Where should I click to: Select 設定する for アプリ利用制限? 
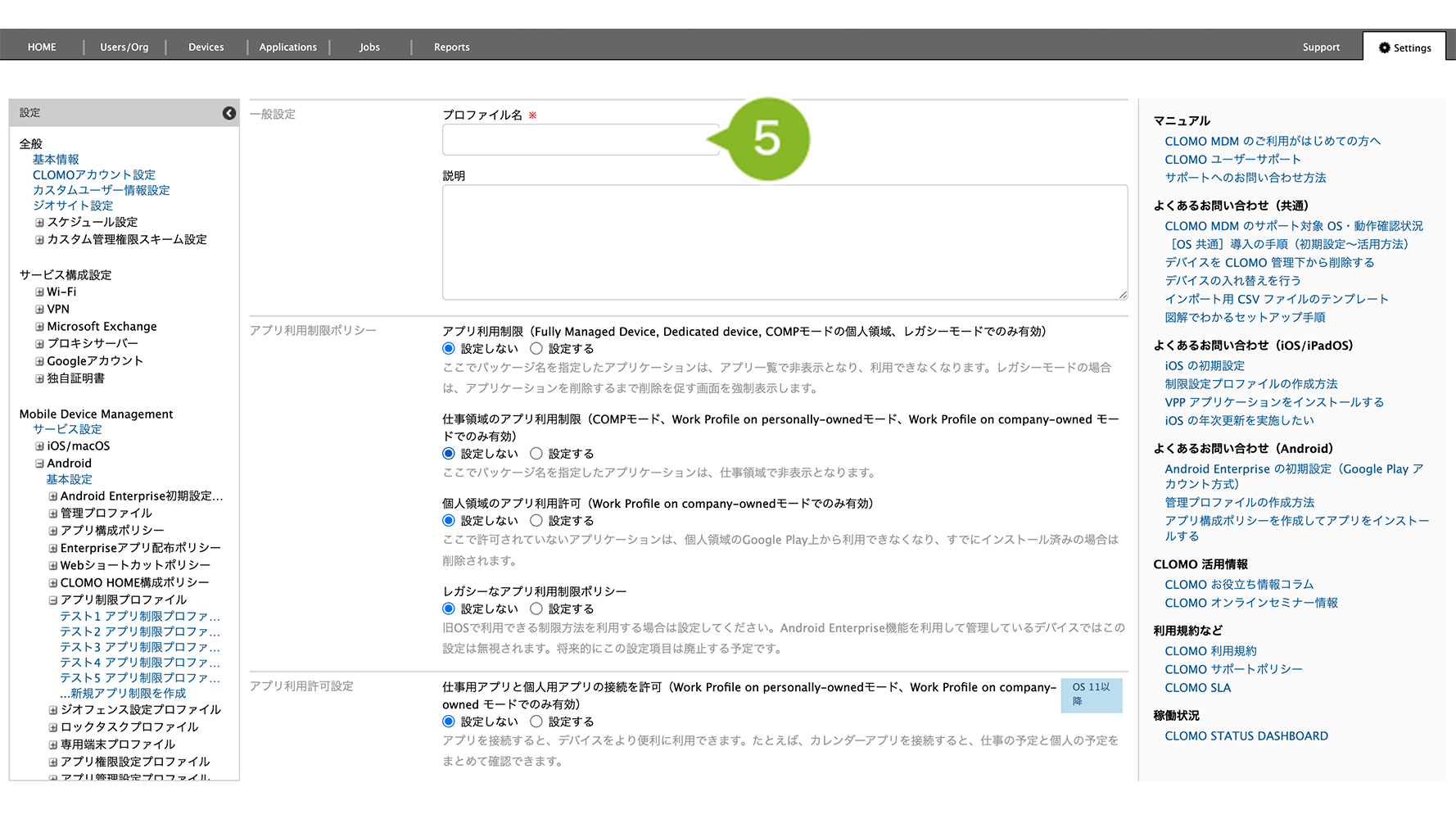(x=536, y=349)
